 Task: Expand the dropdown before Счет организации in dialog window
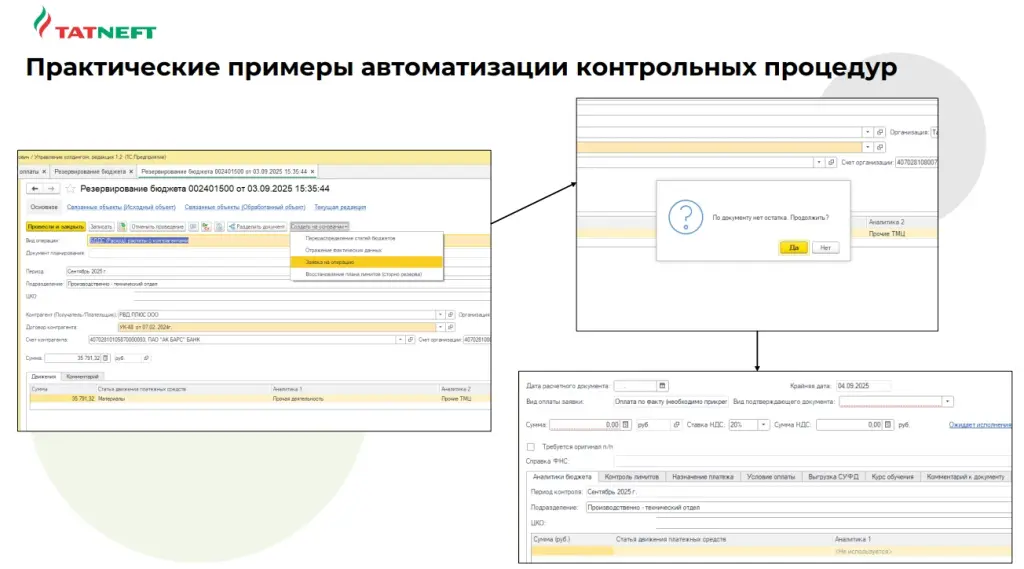pyautogui.click(x=818, y=162)
